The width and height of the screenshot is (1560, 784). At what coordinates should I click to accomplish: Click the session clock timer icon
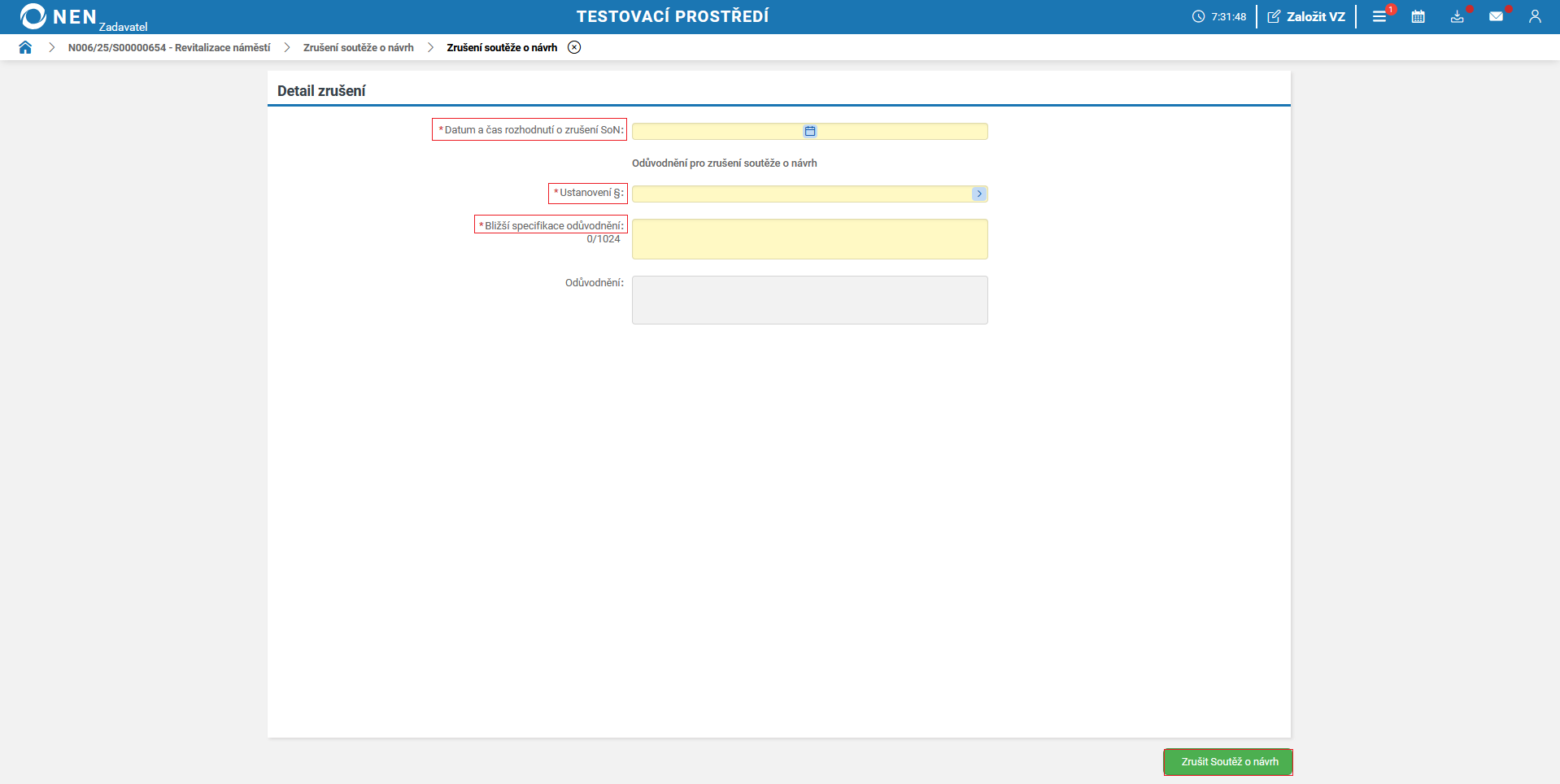tap(1198, 16)
